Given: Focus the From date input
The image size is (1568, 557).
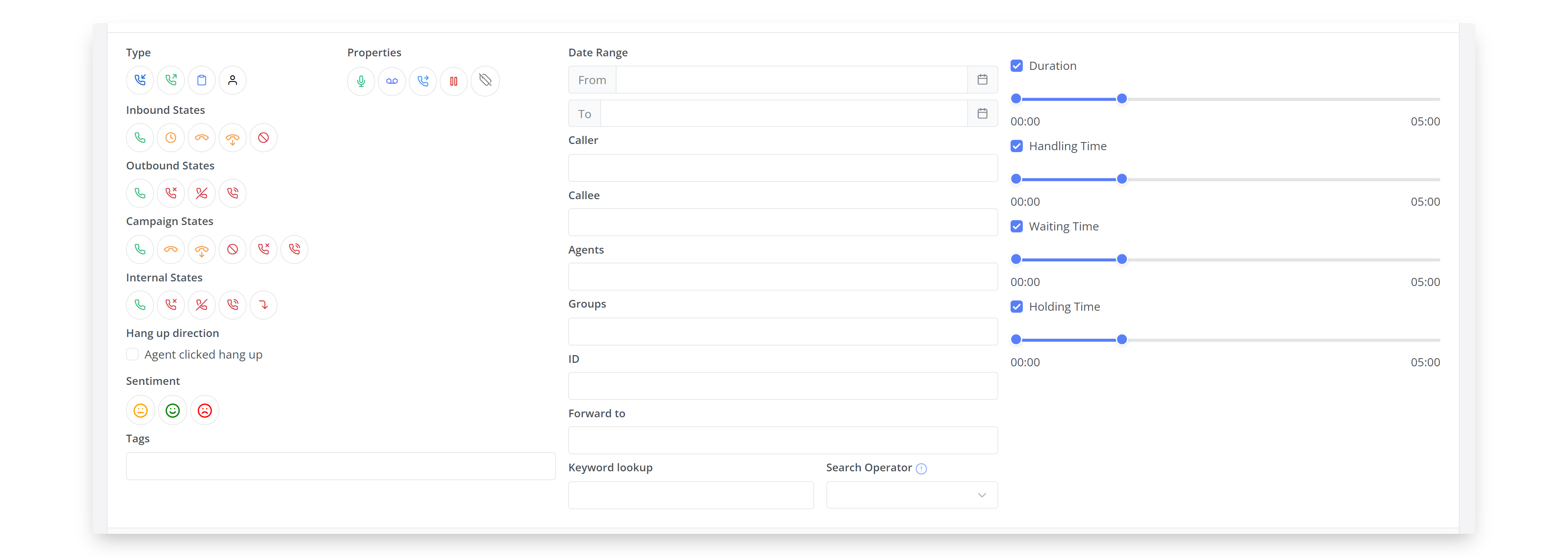Looking at the screenshot, I should pyautogui.click(x=792, y=80).
